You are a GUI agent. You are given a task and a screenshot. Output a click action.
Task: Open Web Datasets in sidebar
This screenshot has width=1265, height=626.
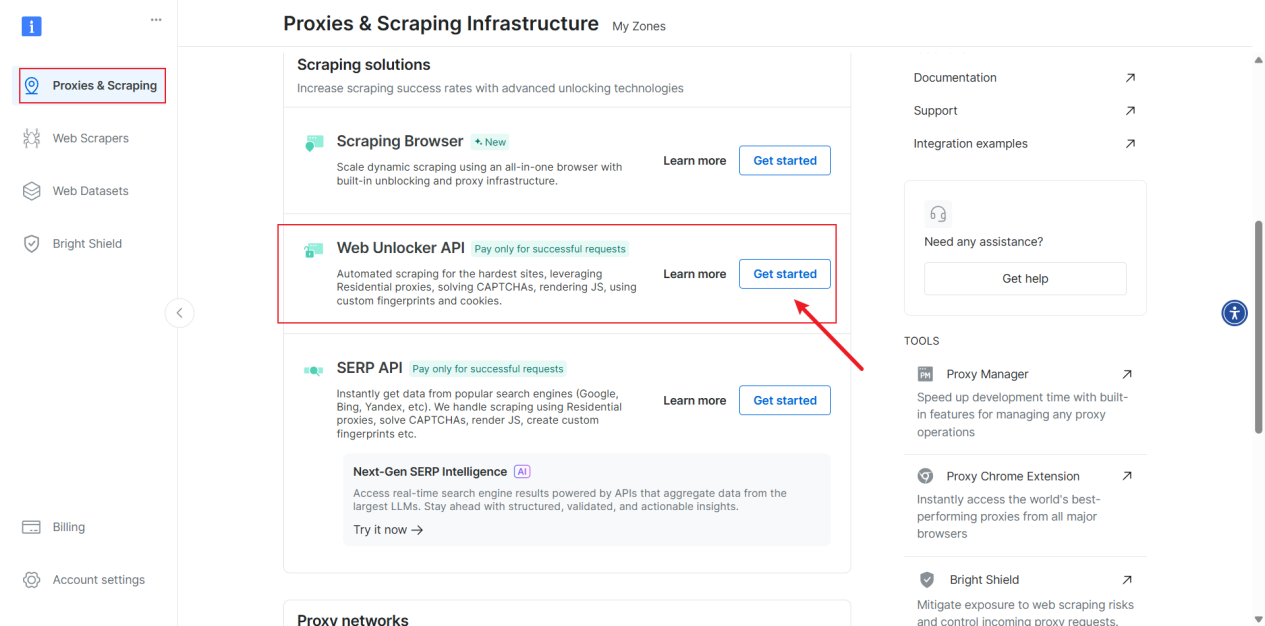click(91, 191)
